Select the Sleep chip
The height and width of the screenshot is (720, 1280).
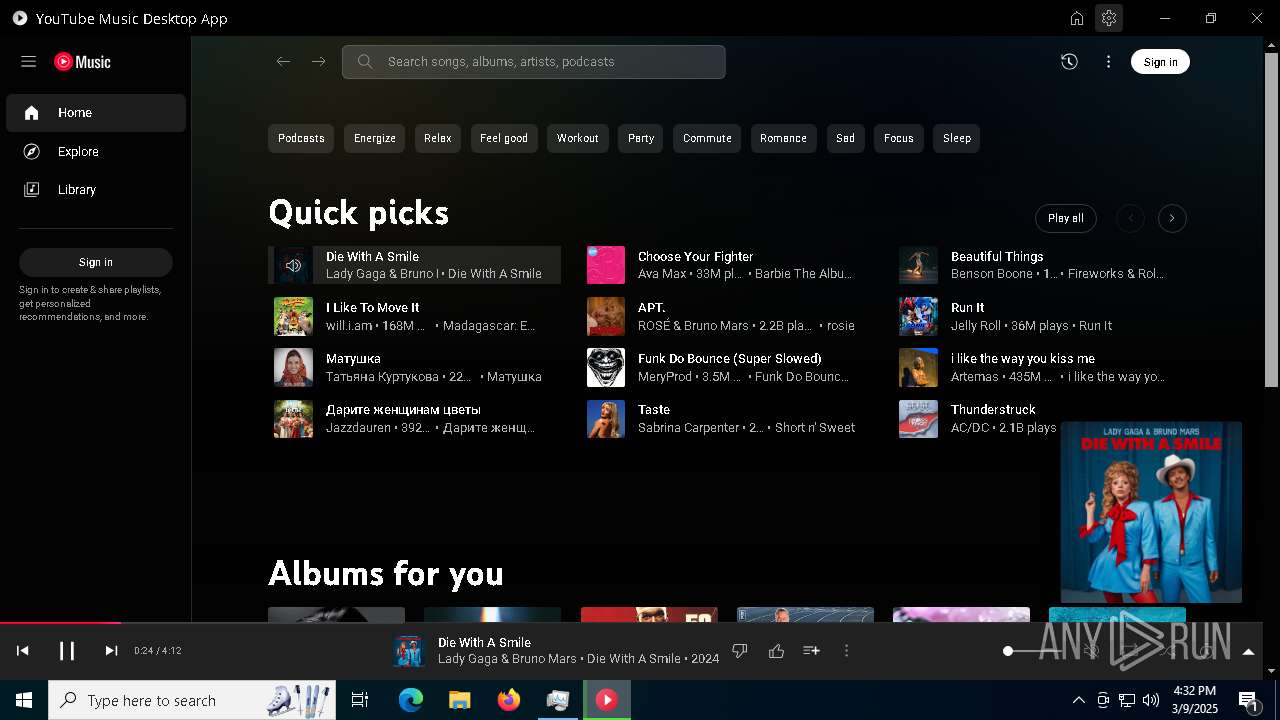(x=957, y=138)
